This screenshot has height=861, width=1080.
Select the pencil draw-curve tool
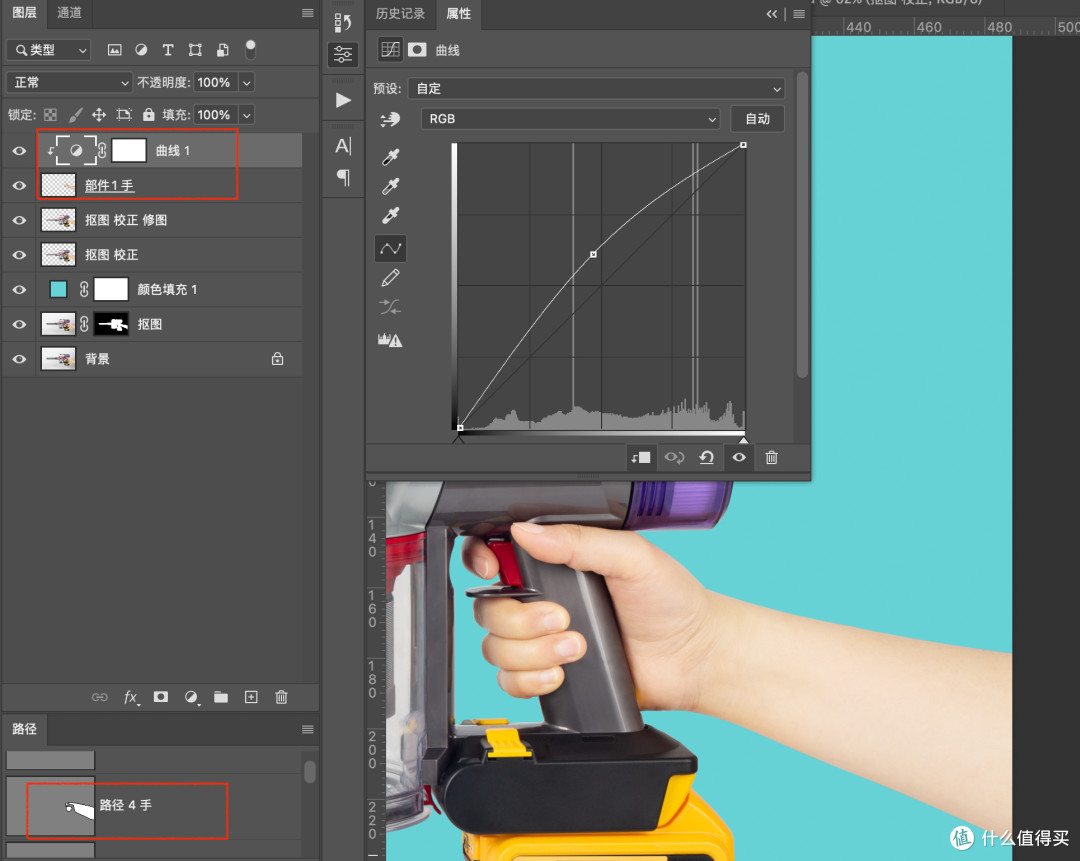[x=391, y=278]
